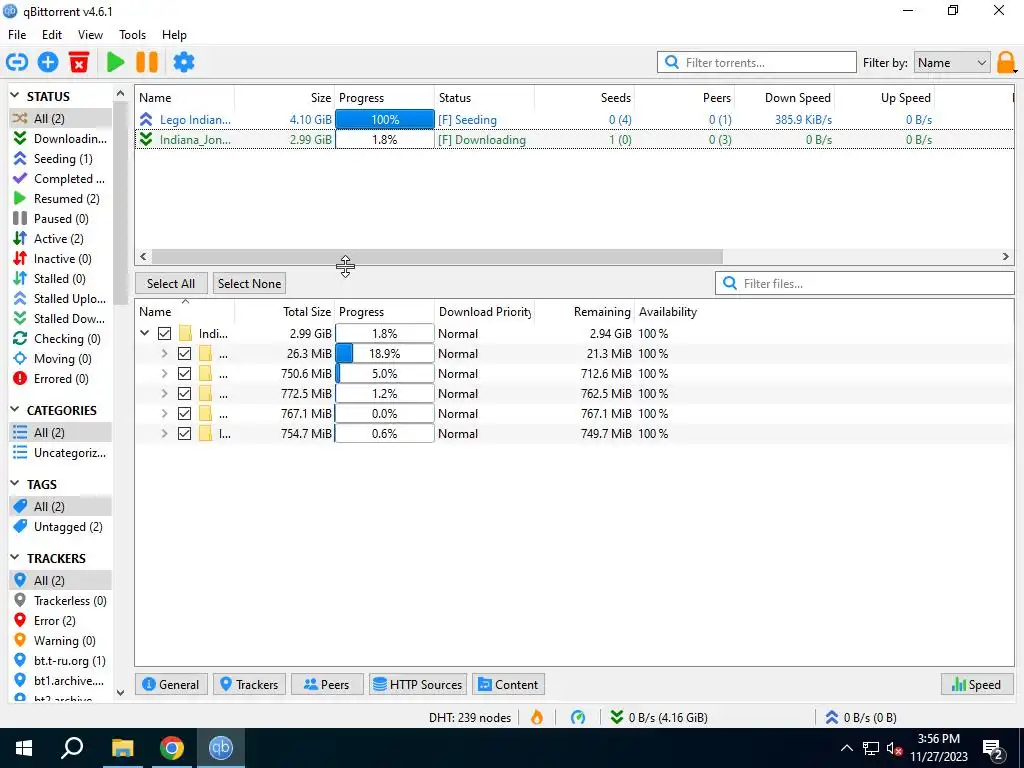The image size is (1024, 768).
Task: Open the Filter by Name dropdown
Action: pos(952,63)
